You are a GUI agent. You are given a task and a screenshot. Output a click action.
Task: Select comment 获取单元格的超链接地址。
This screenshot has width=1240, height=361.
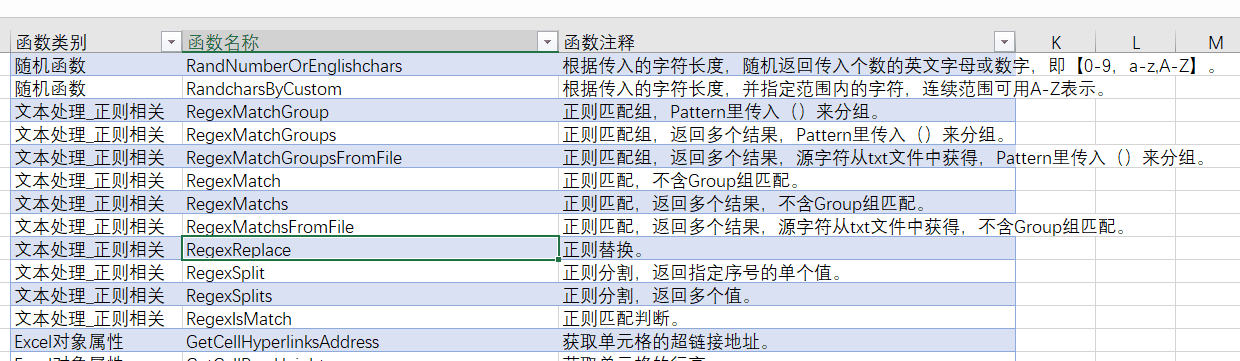click(x=787, y=342)
